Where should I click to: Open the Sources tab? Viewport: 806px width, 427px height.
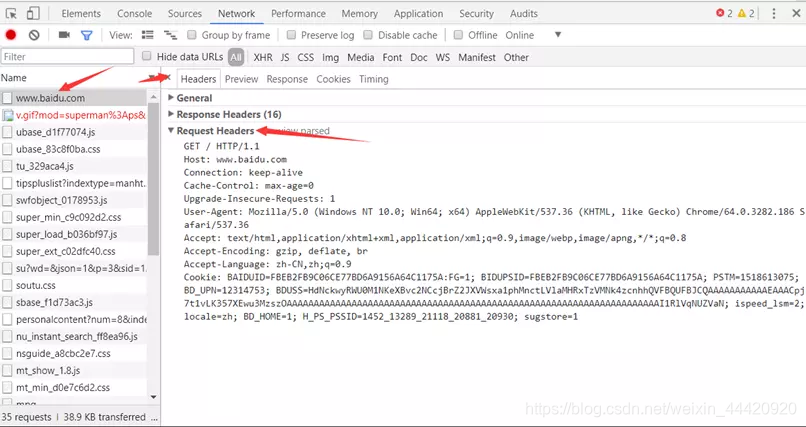(x=185, y=14)
